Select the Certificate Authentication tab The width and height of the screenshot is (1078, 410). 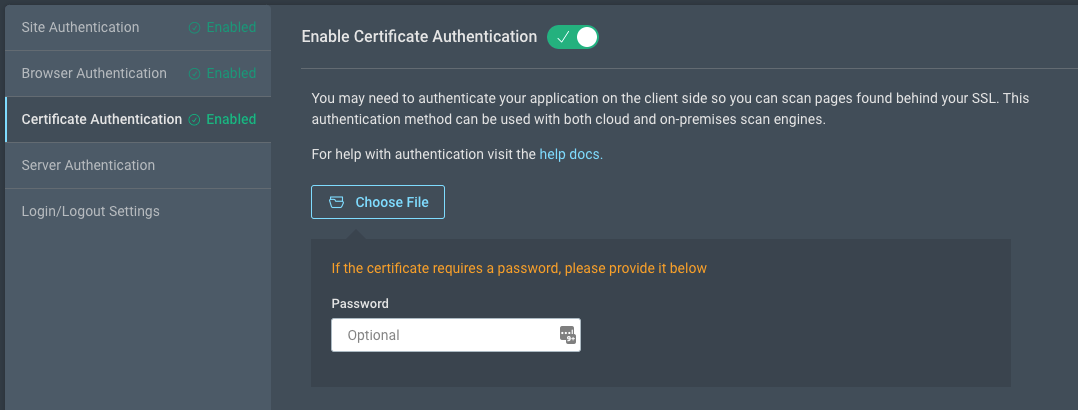pyautogui.click(x=101, y=119)
